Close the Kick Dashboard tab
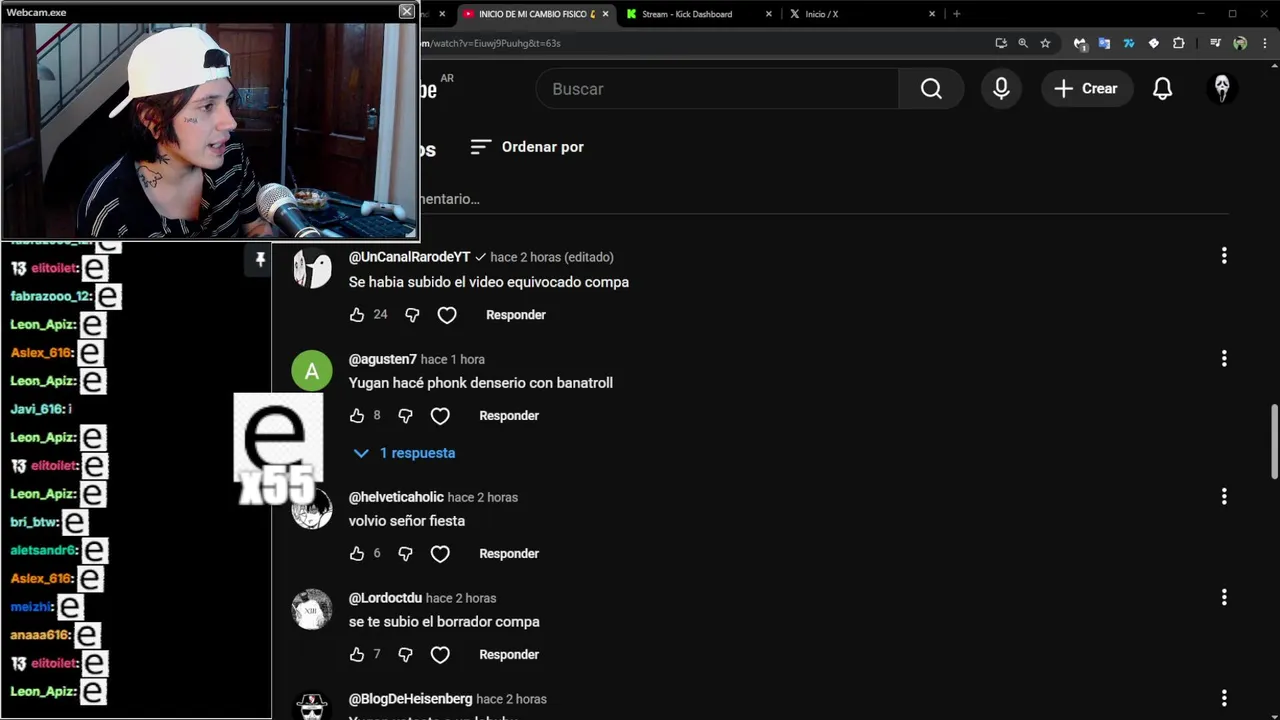 point(768,14)
